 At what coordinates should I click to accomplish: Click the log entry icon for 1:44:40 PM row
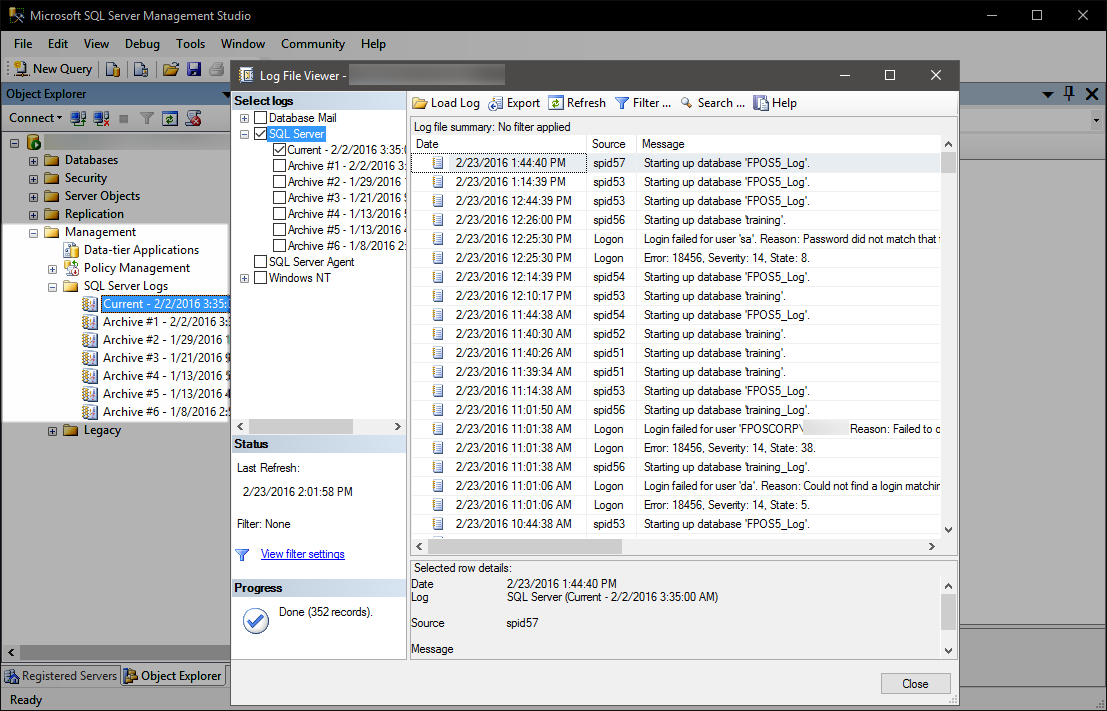(x=438, y=163)
